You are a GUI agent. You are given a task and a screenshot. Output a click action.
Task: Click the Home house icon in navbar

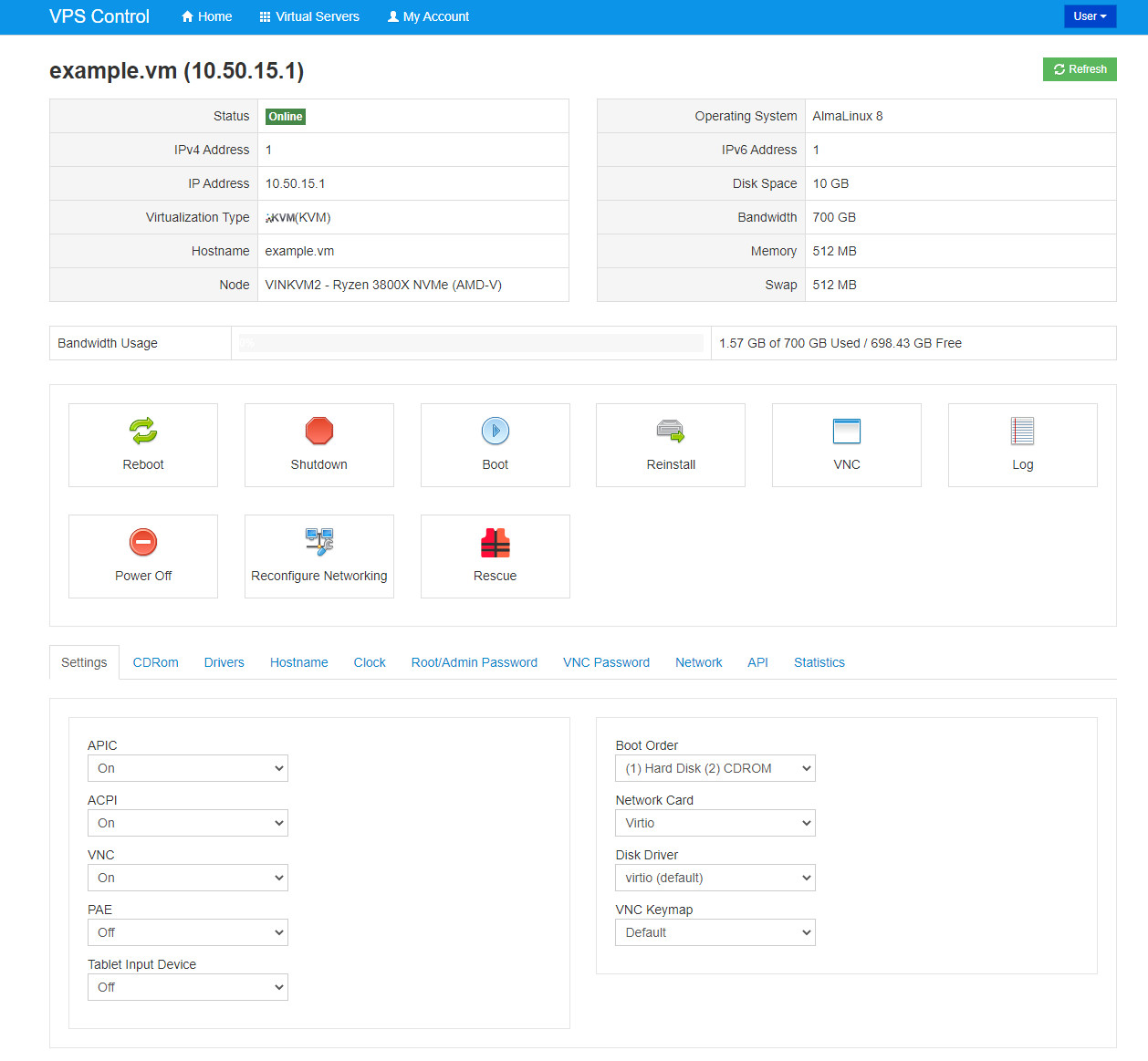[187, 16]
